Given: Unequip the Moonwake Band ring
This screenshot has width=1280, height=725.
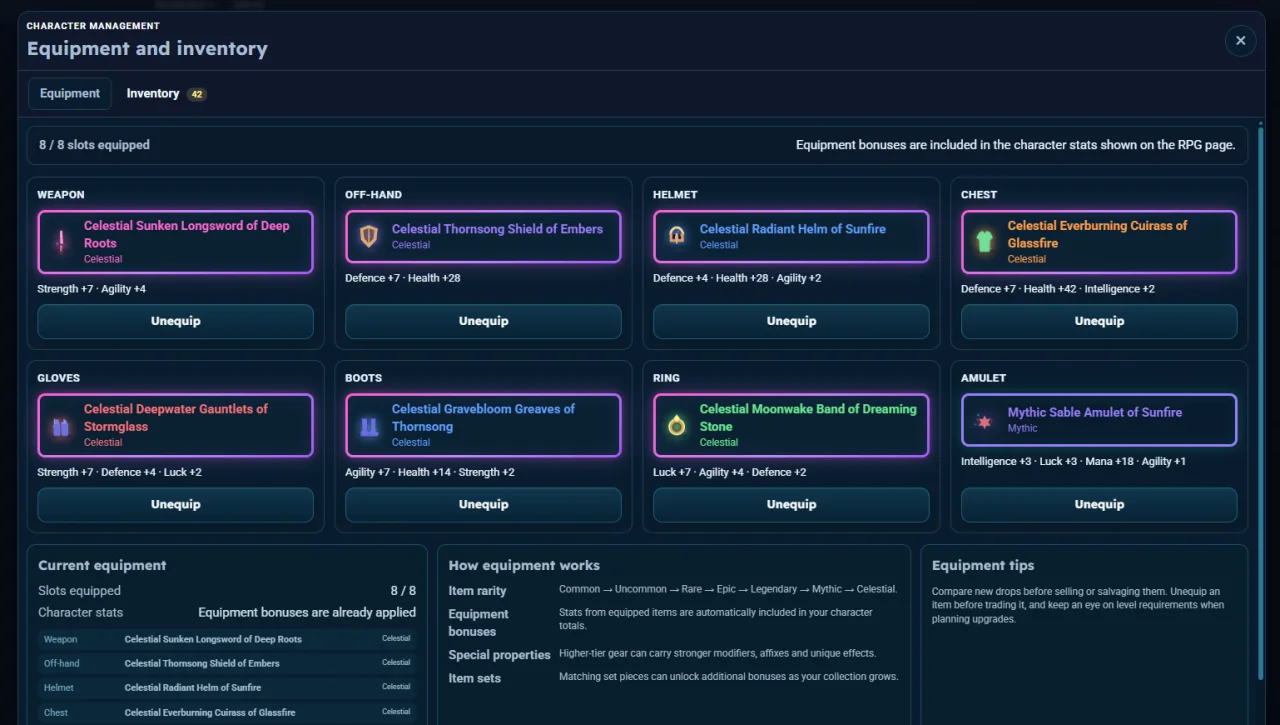Looking at the screenshot, I should (x=792, y=505).
